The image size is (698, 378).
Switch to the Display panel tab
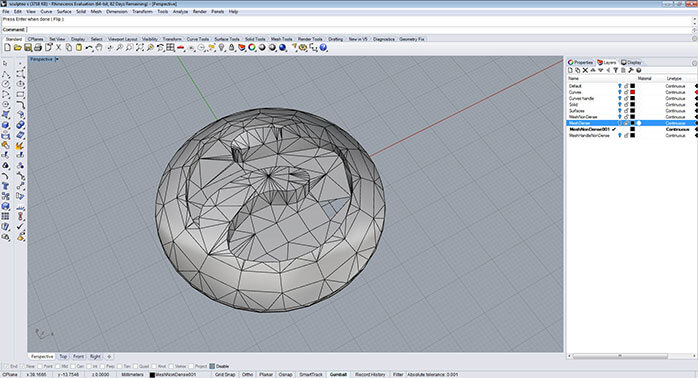632,62
